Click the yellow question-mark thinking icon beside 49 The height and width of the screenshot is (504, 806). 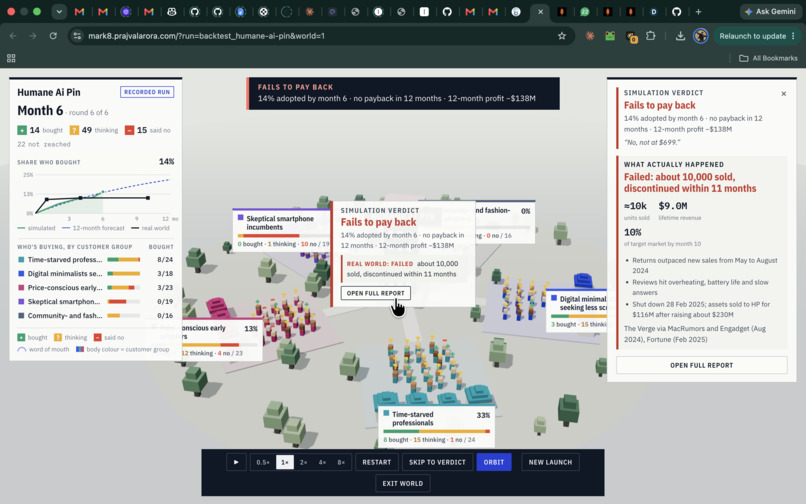point(74,130)
